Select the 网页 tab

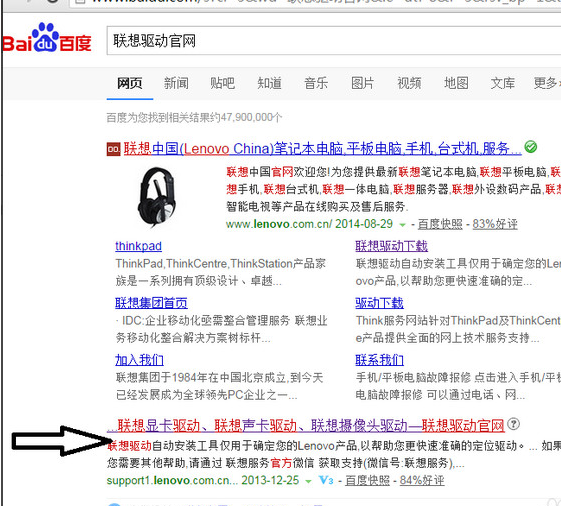coord(130,83)
